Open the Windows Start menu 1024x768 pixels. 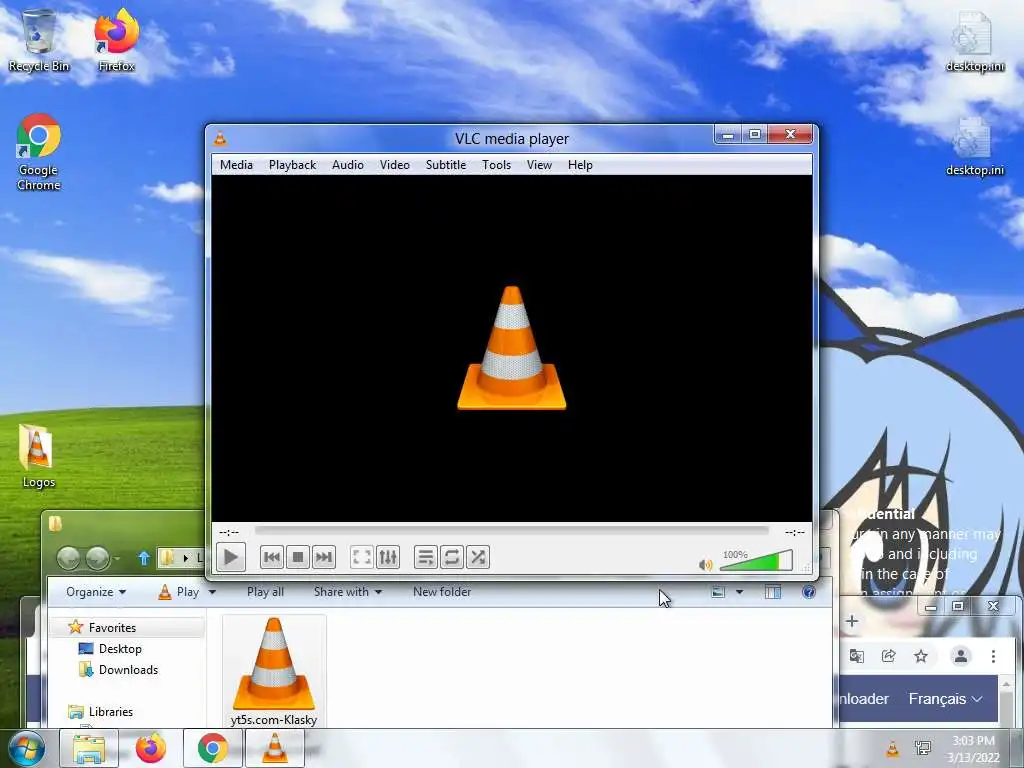click(27, 748)
